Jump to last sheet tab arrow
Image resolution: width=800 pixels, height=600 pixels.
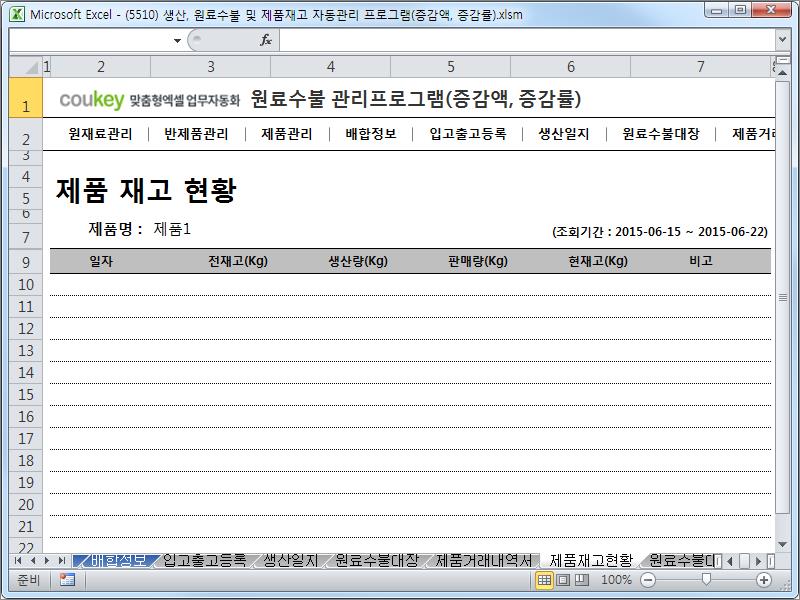click(62, 561)
